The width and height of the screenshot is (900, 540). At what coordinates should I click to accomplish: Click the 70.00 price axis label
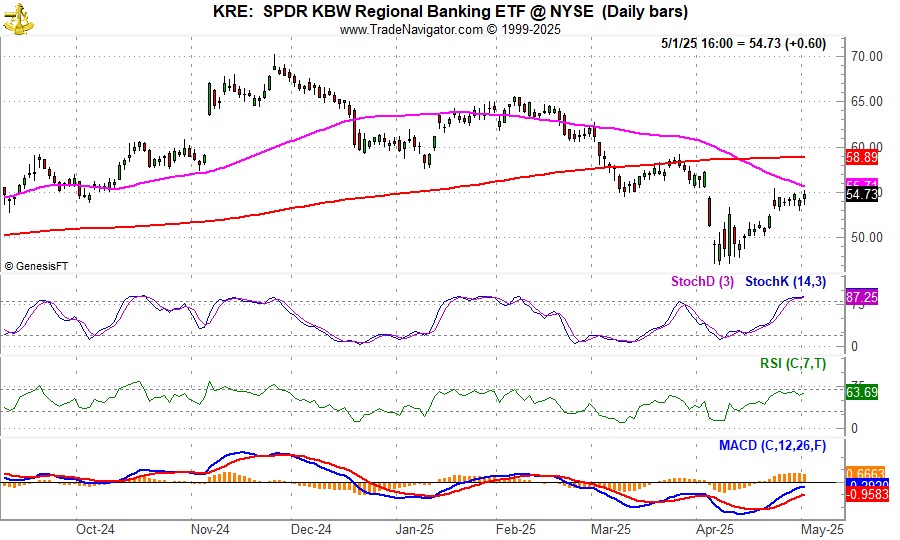pos(867,56)
